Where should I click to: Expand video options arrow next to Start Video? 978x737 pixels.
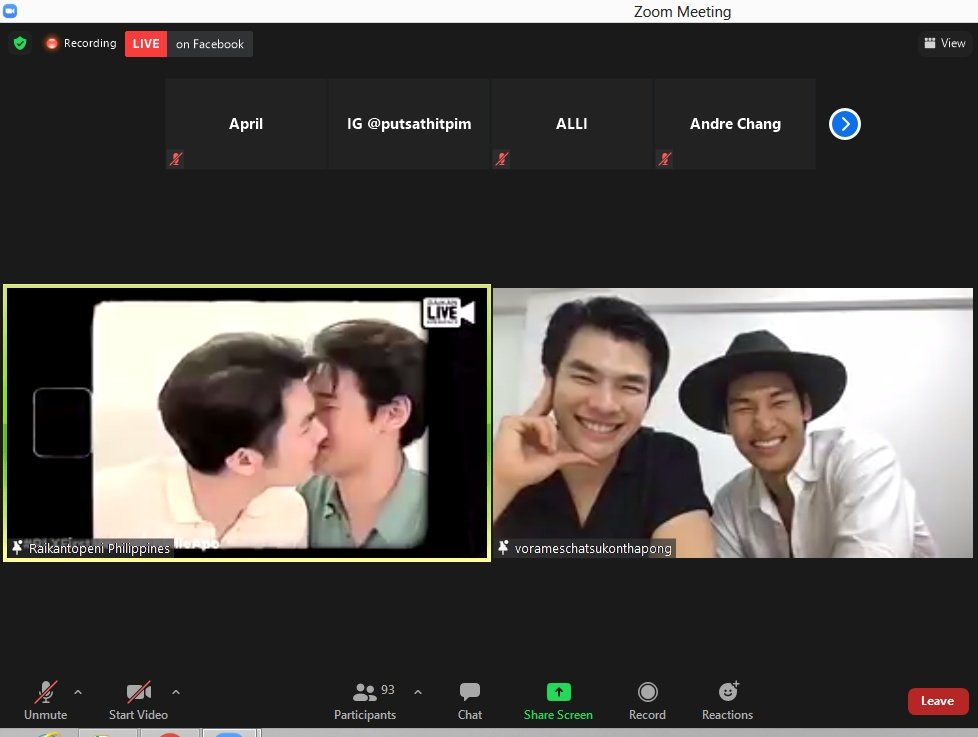point(176,692)
